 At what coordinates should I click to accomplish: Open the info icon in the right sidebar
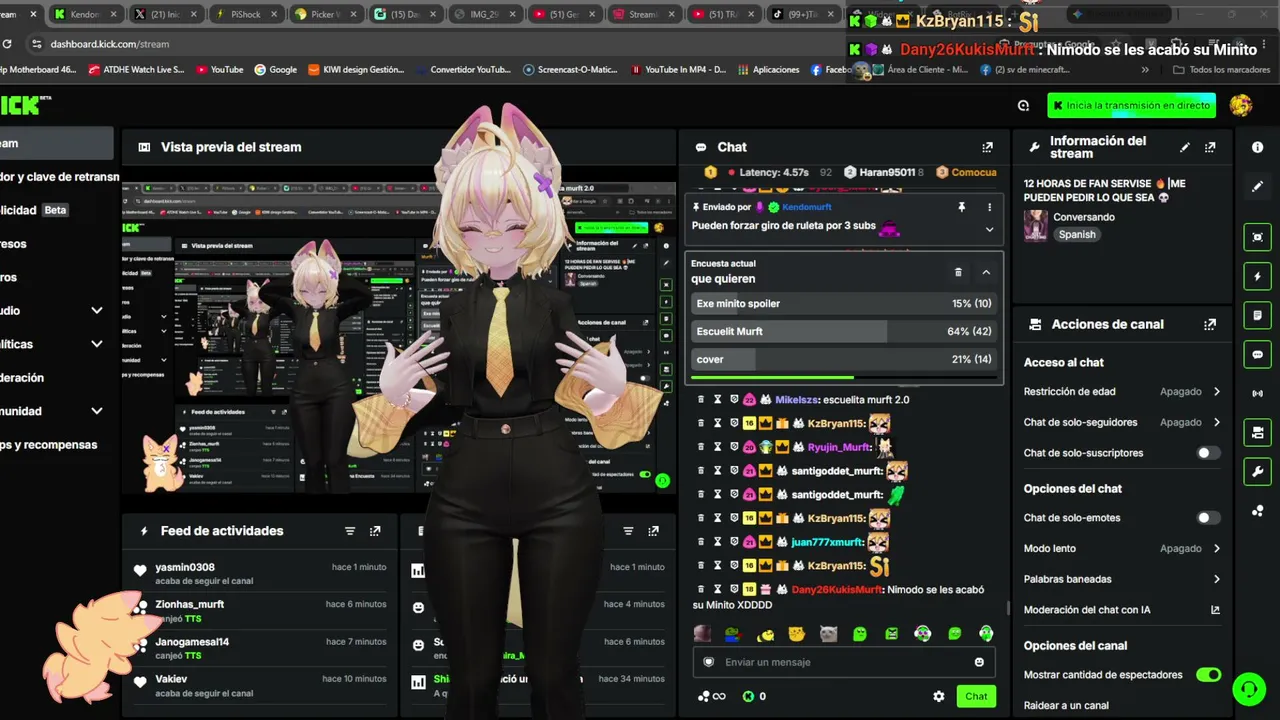pos(1257,147)
